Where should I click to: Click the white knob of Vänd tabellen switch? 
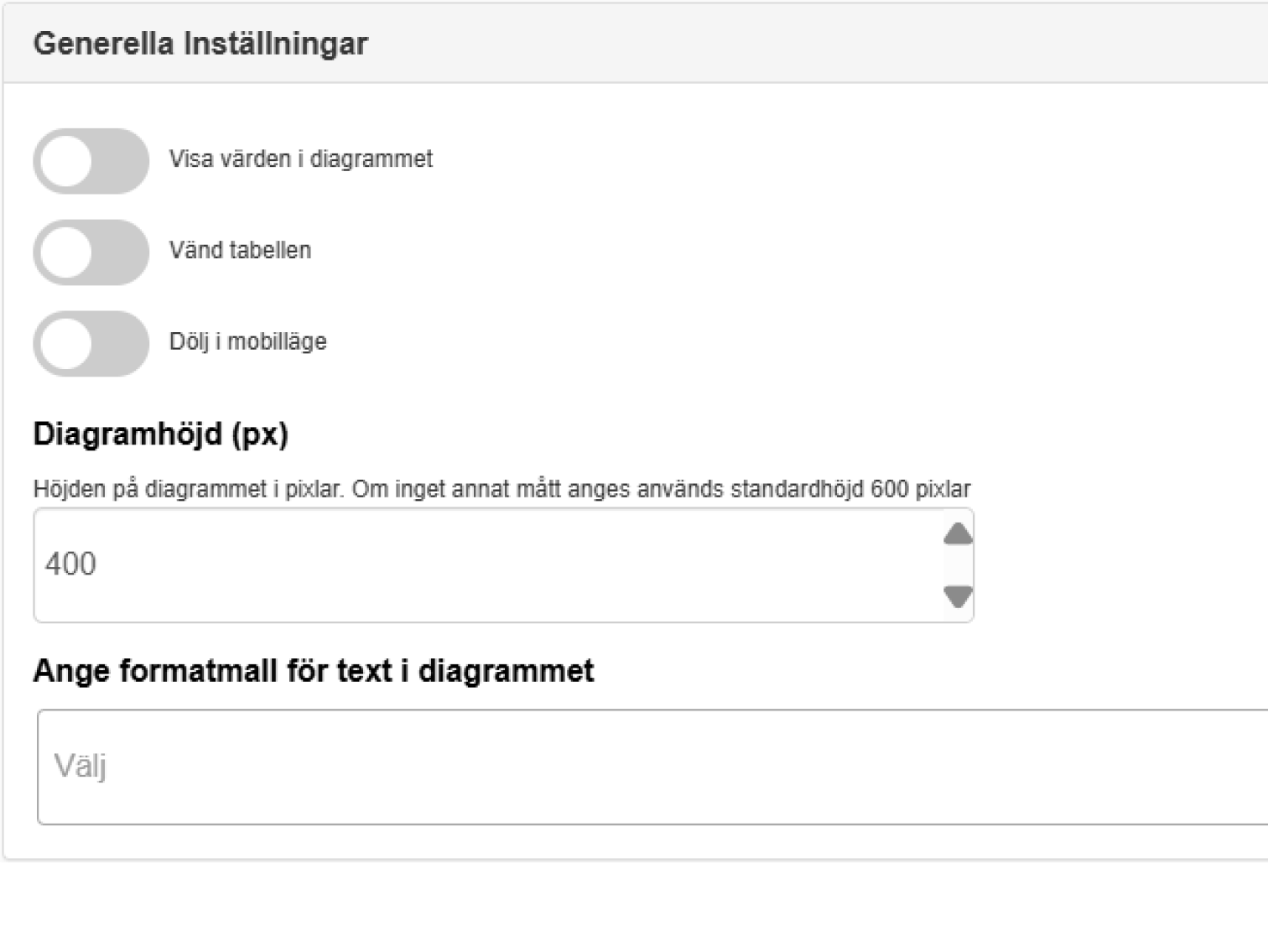66,252
